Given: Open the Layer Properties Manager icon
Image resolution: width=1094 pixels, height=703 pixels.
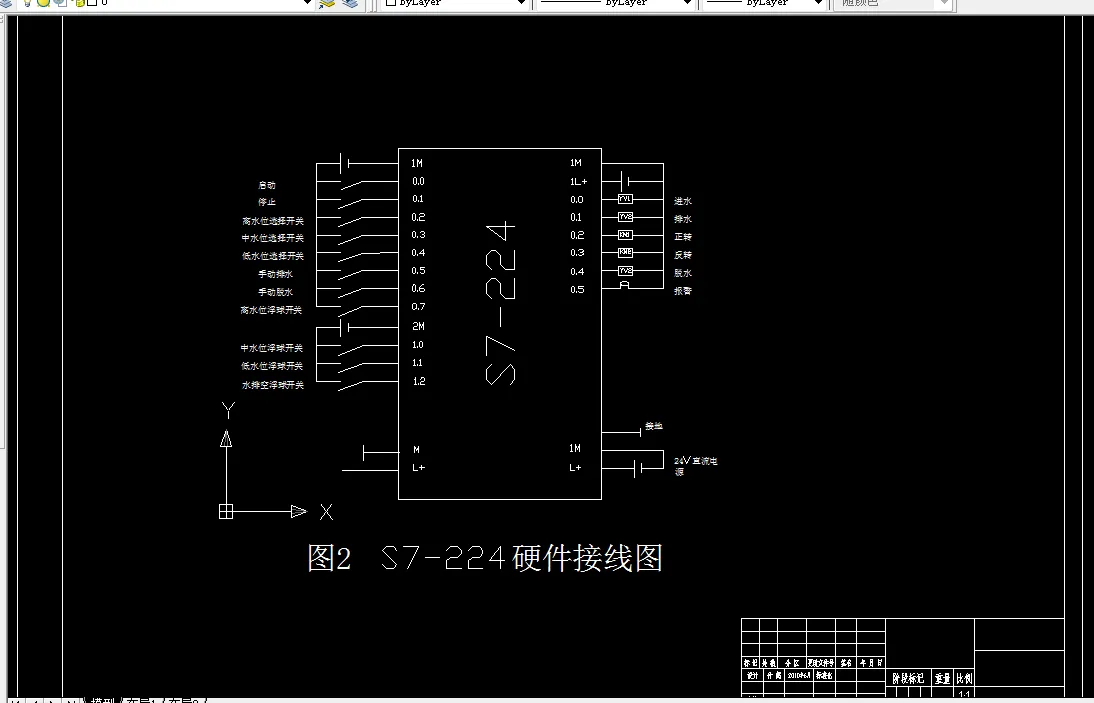Looking at the screenshot, I should (x=6, y=3).
